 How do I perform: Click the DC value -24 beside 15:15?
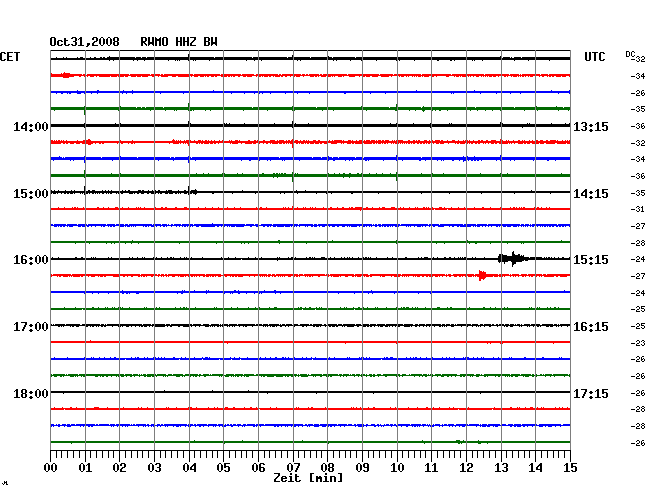[x=638, y=259]
